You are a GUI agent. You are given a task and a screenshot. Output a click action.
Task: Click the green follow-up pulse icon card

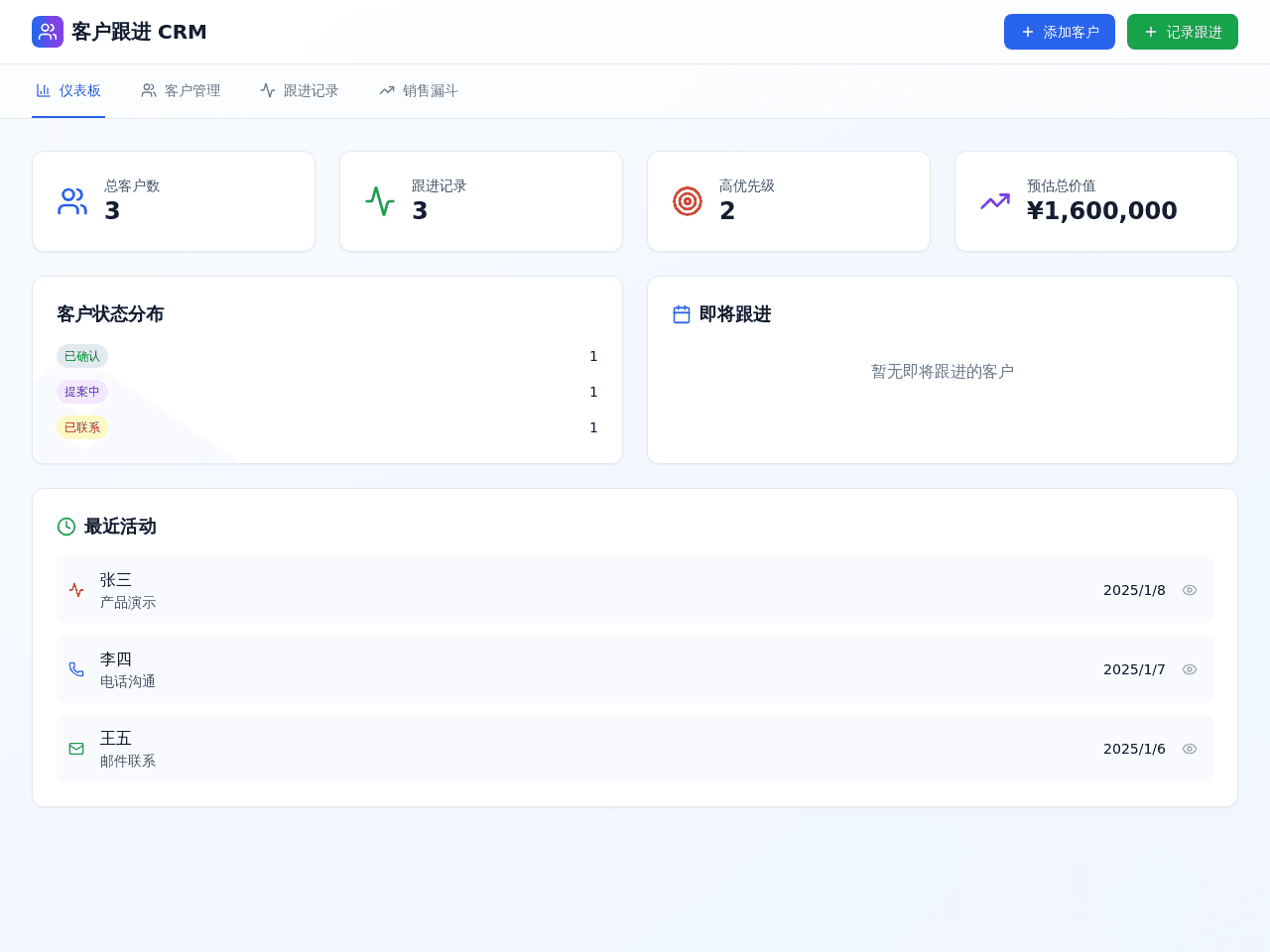(380, 201)
